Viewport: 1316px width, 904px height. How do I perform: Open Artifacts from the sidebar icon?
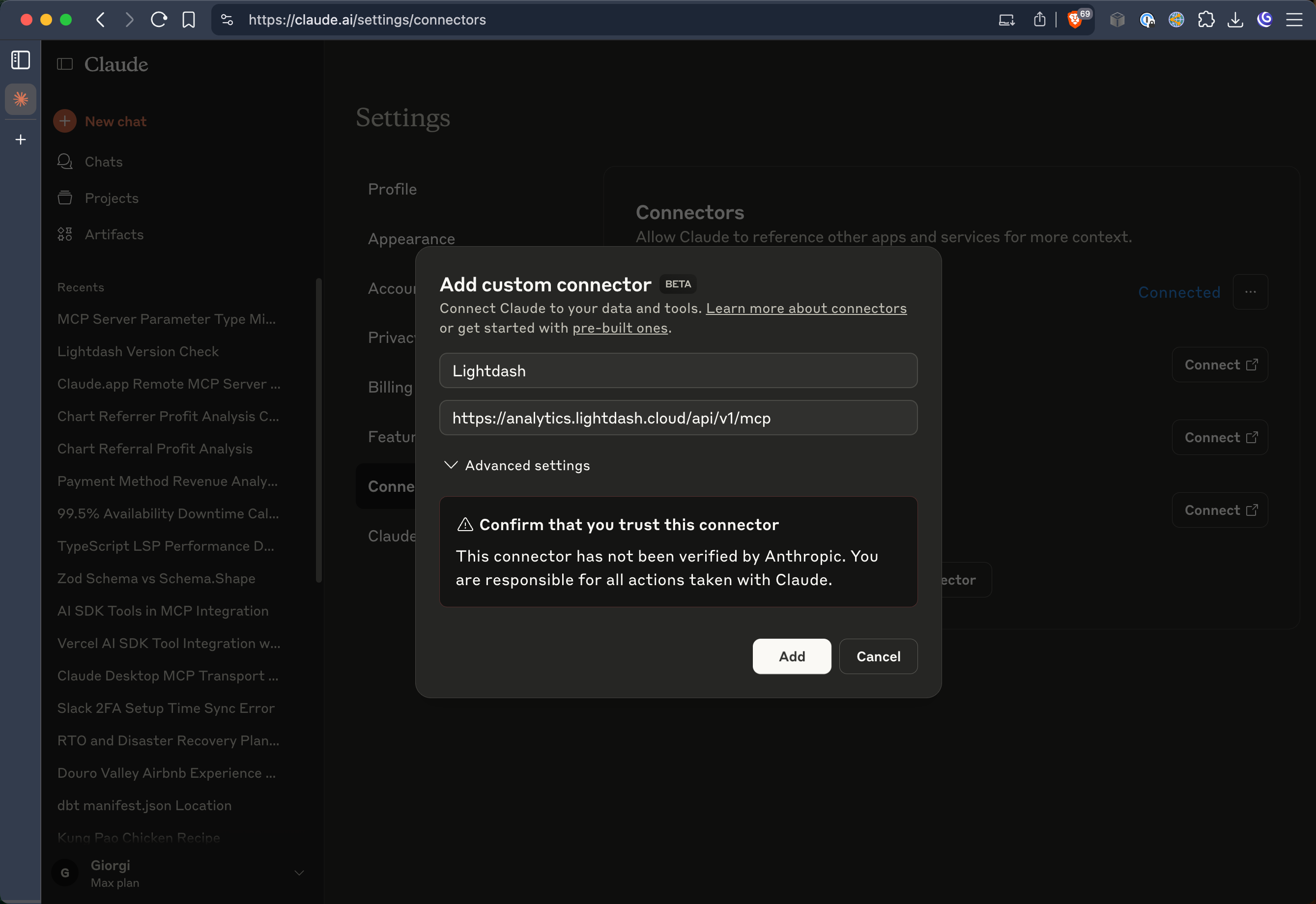[64, 234]
